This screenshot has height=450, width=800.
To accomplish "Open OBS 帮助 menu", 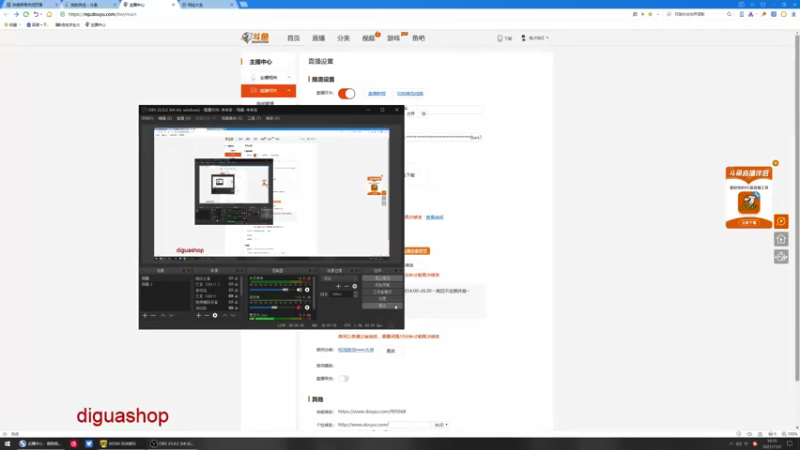I will [x=272, y=118].
